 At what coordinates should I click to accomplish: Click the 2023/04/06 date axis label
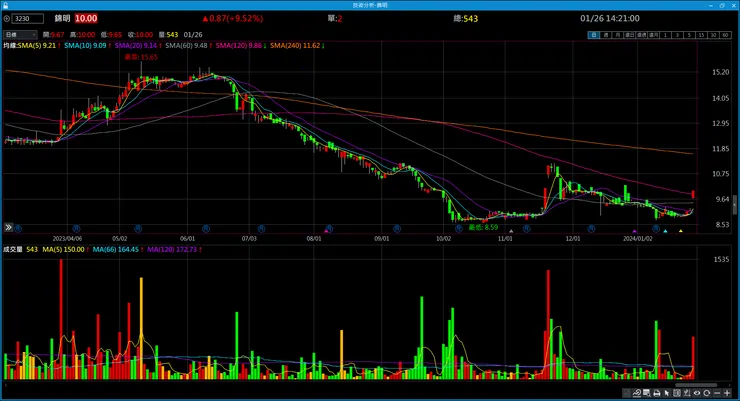[67, 239]
